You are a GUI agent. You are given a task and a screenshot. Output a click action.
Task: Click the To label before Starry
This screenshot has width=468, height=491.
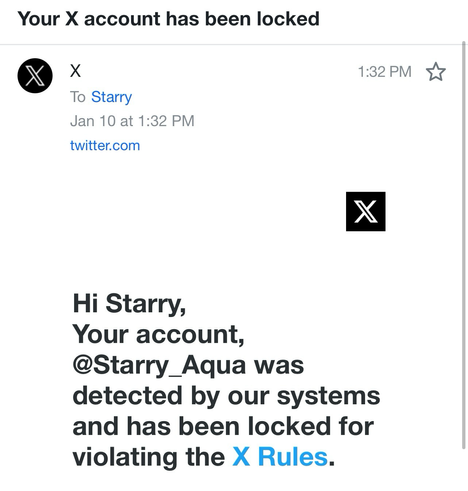pos(78,97)
